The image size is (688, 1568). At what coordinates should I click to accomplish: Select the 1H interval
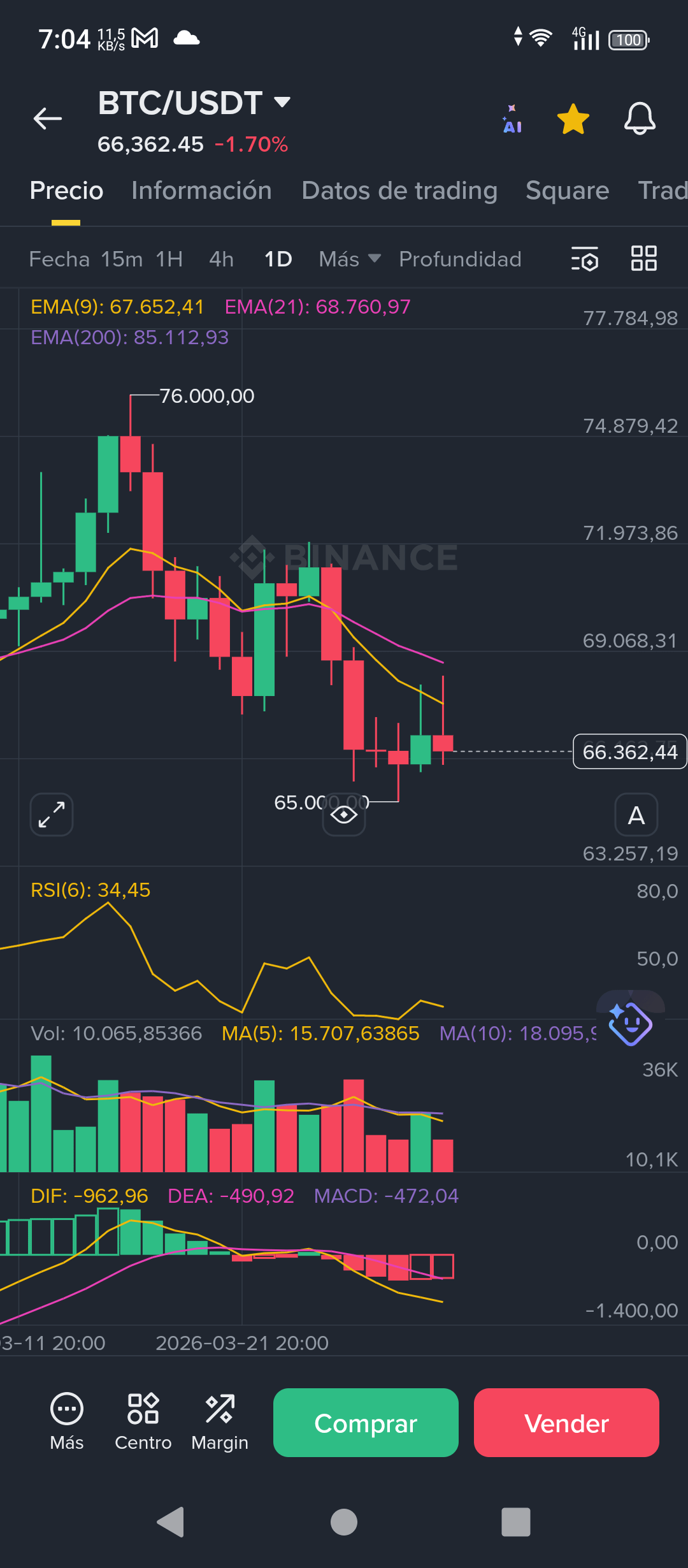point(169,259)
